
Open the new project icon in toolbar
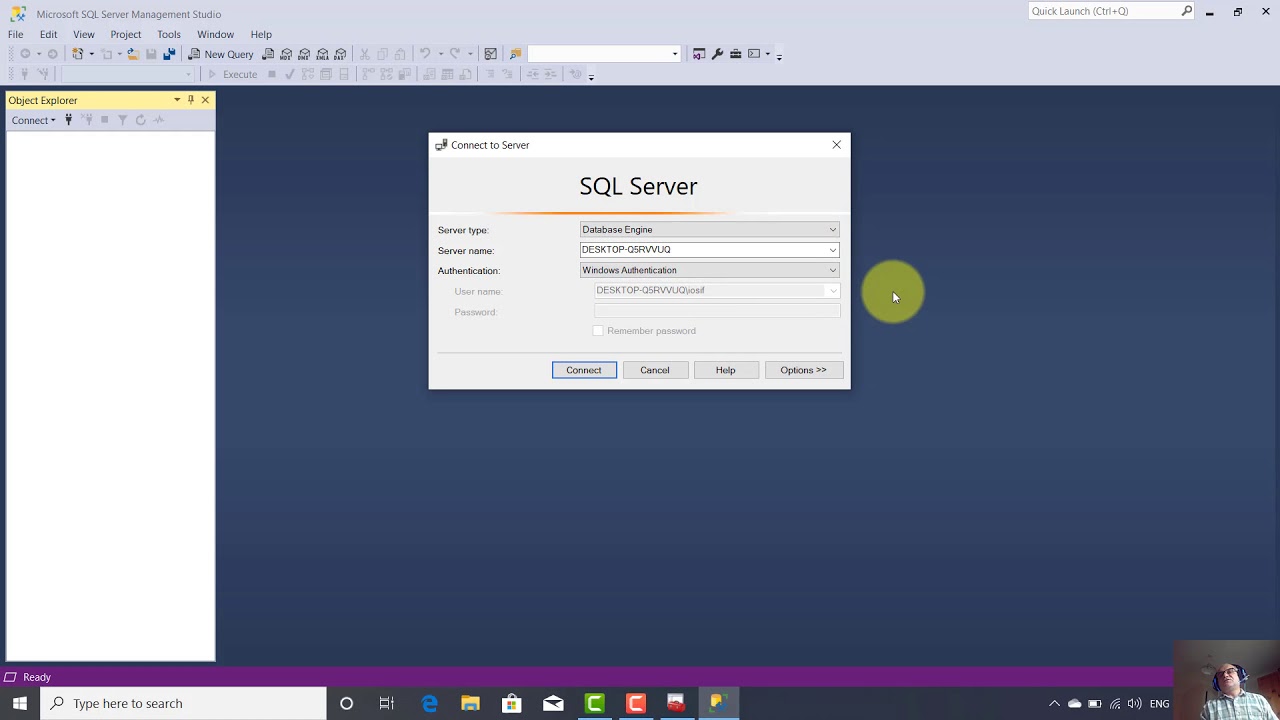click(x=77, y=54)
